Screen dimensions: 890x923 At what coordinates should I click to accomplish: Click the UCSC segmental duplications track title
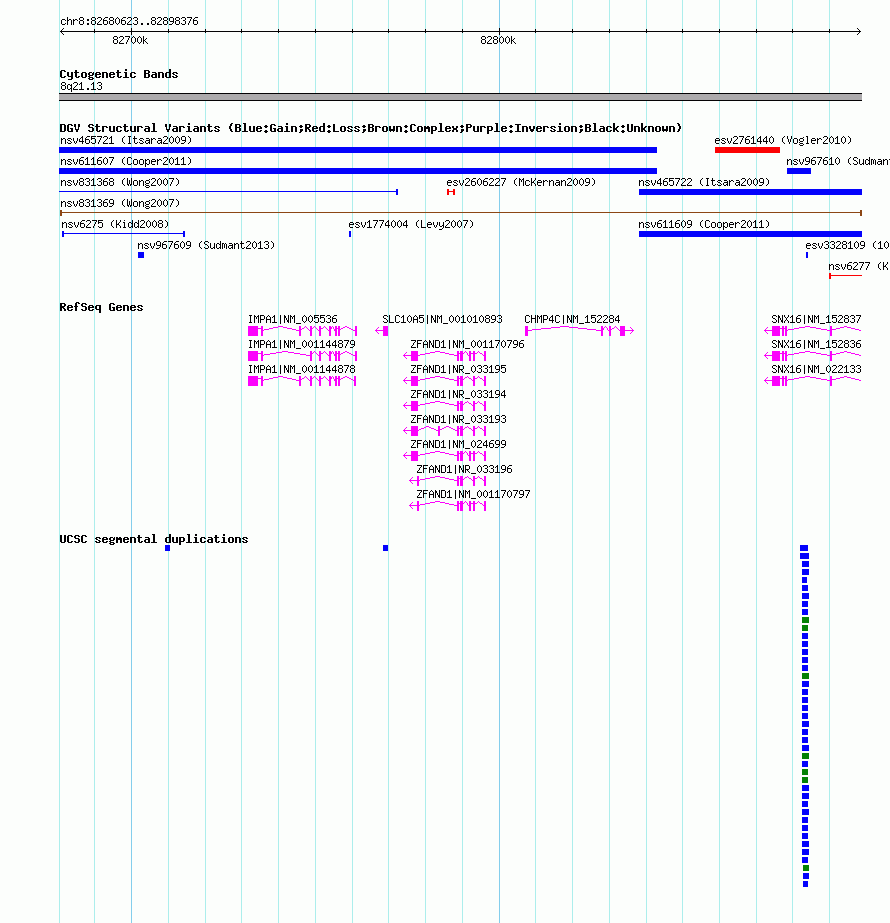pos(154,539)
